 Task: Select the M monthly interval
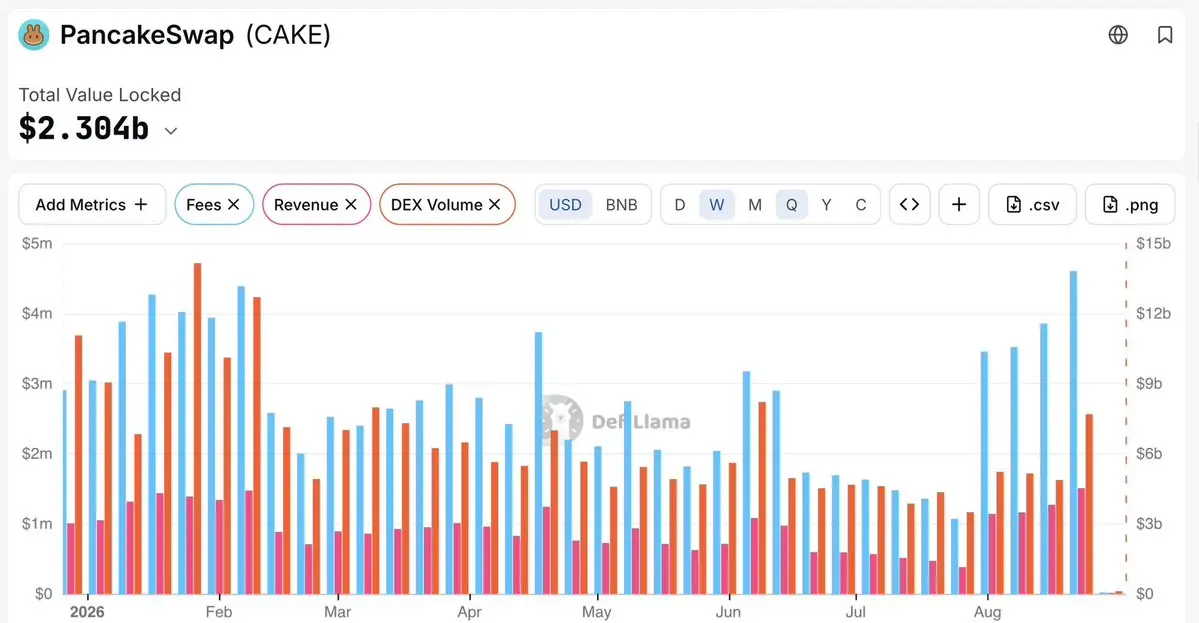755,205
